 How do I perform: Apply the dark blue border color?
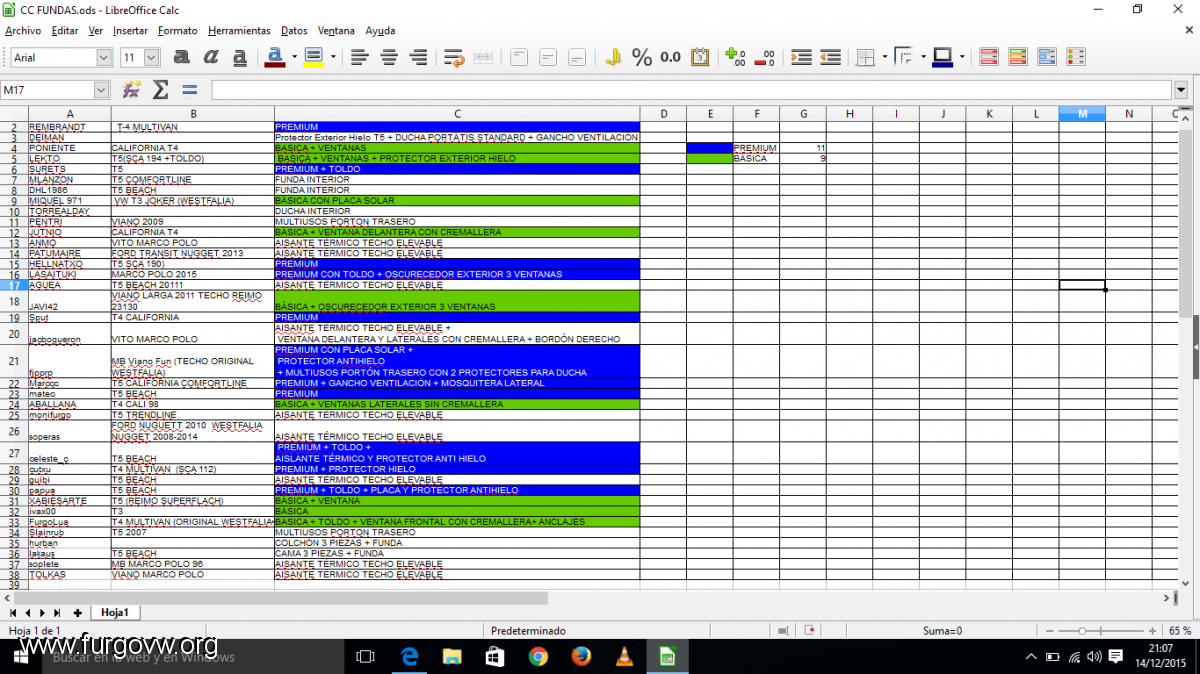coord(941,57)
